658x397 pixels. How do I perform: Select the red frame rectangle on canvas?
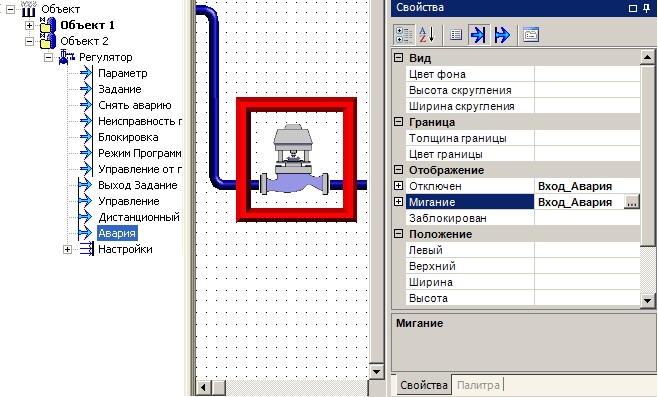[x=296, y=104]
